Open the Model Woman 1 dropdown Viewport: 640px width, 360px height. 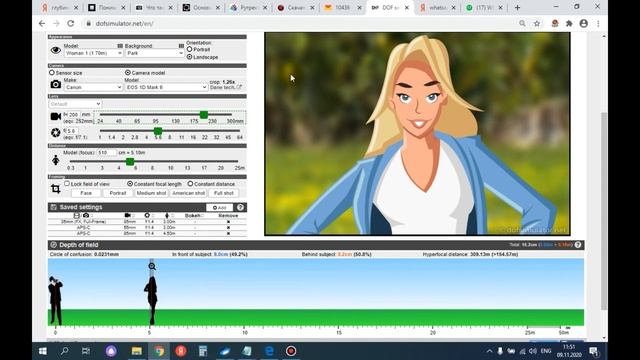(93, 53)
